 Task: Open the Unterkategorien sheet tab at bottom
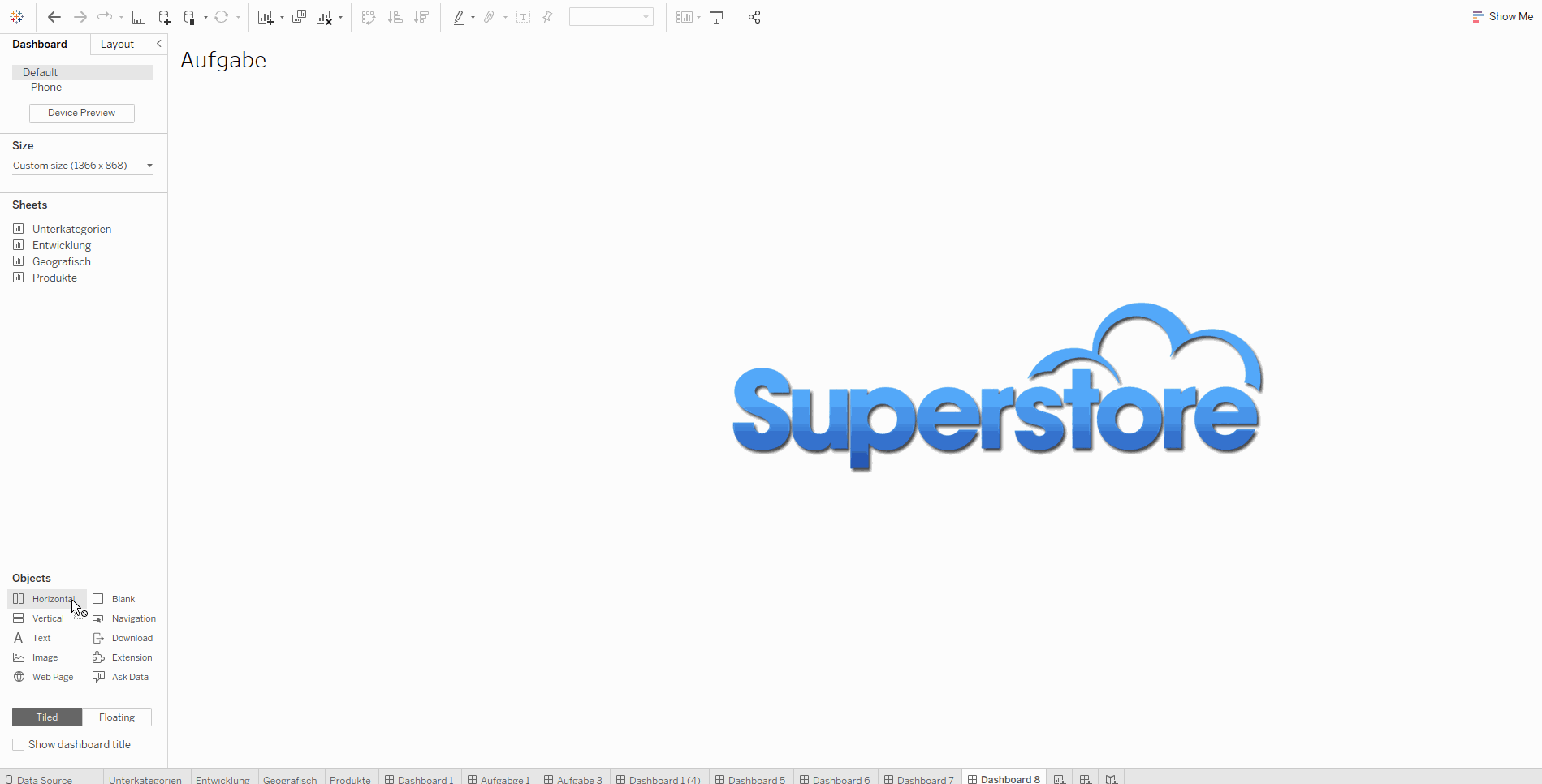coord(145,779)
